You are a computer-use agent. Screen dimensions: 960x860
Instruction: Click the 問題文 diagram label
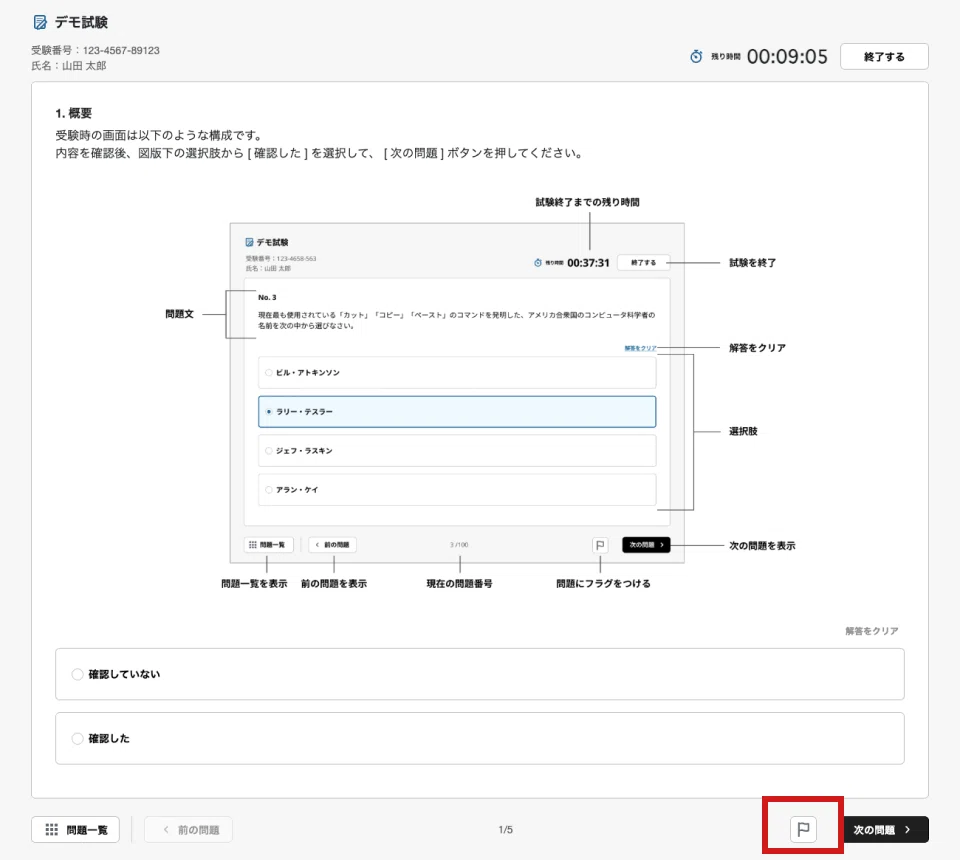click(x=179, y=314)
